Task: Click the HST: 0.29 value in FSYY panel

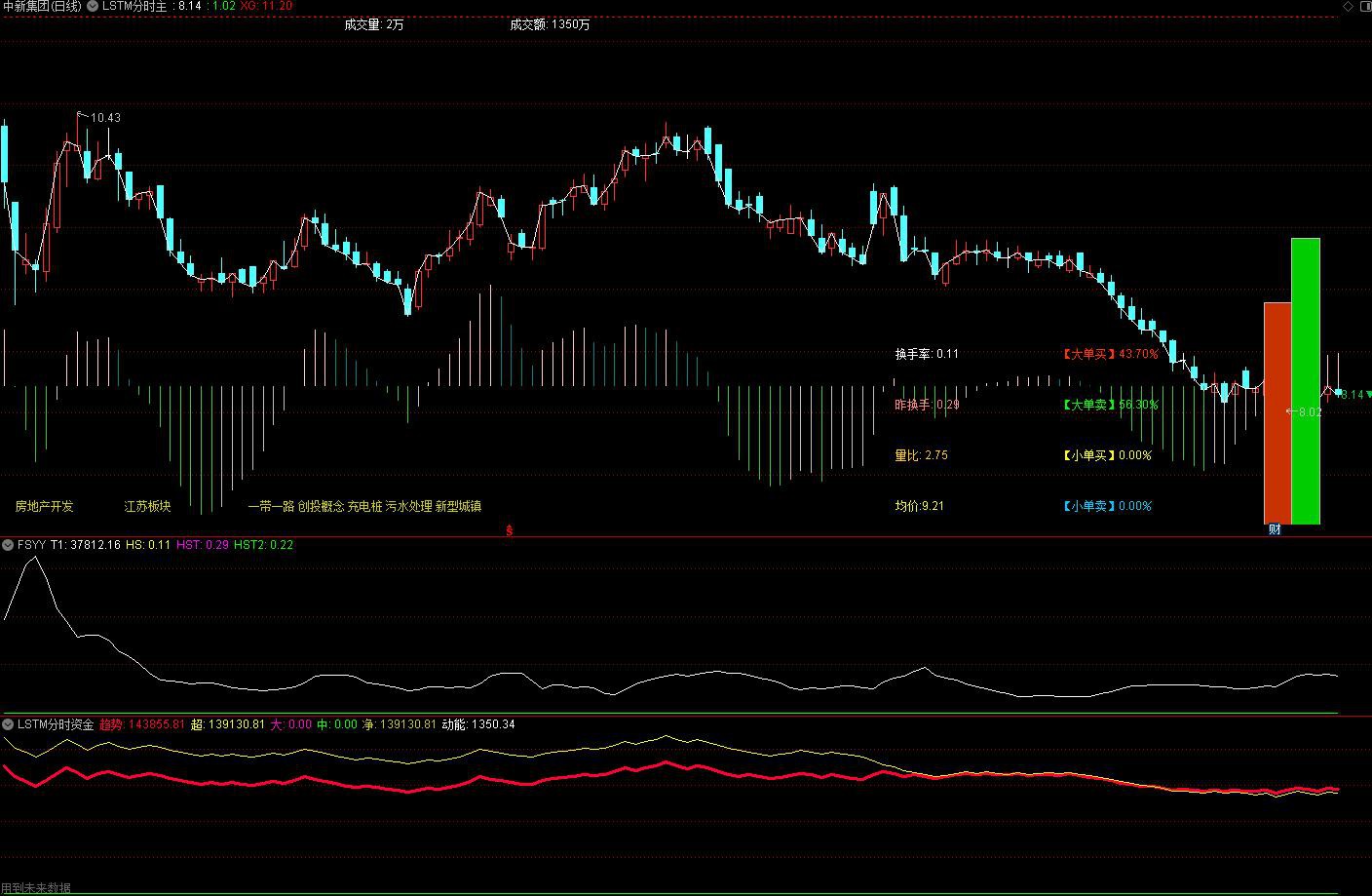Action: tap(203, 545)
